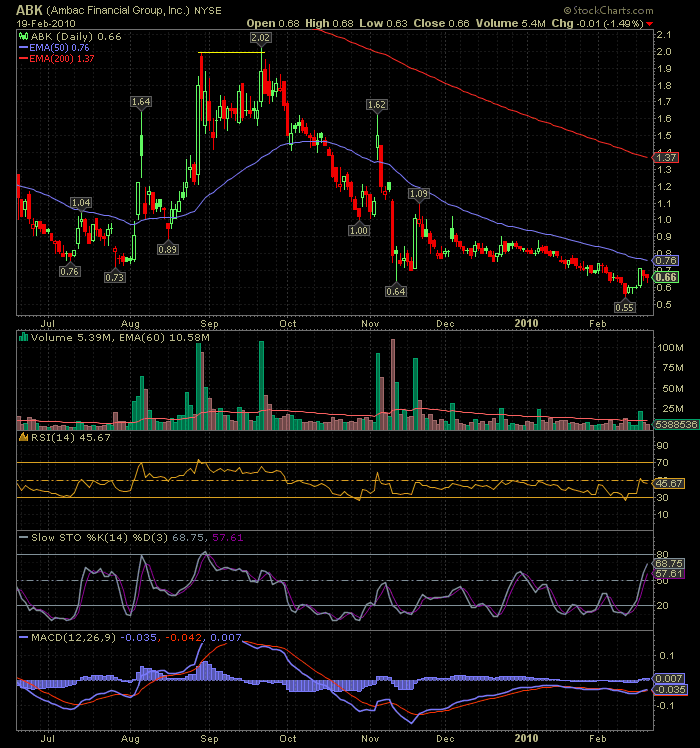Screen dimensions: 700x748
Task: Click the Volume 5.39M, EMA(60) legend
Action: tap(120, 338)
